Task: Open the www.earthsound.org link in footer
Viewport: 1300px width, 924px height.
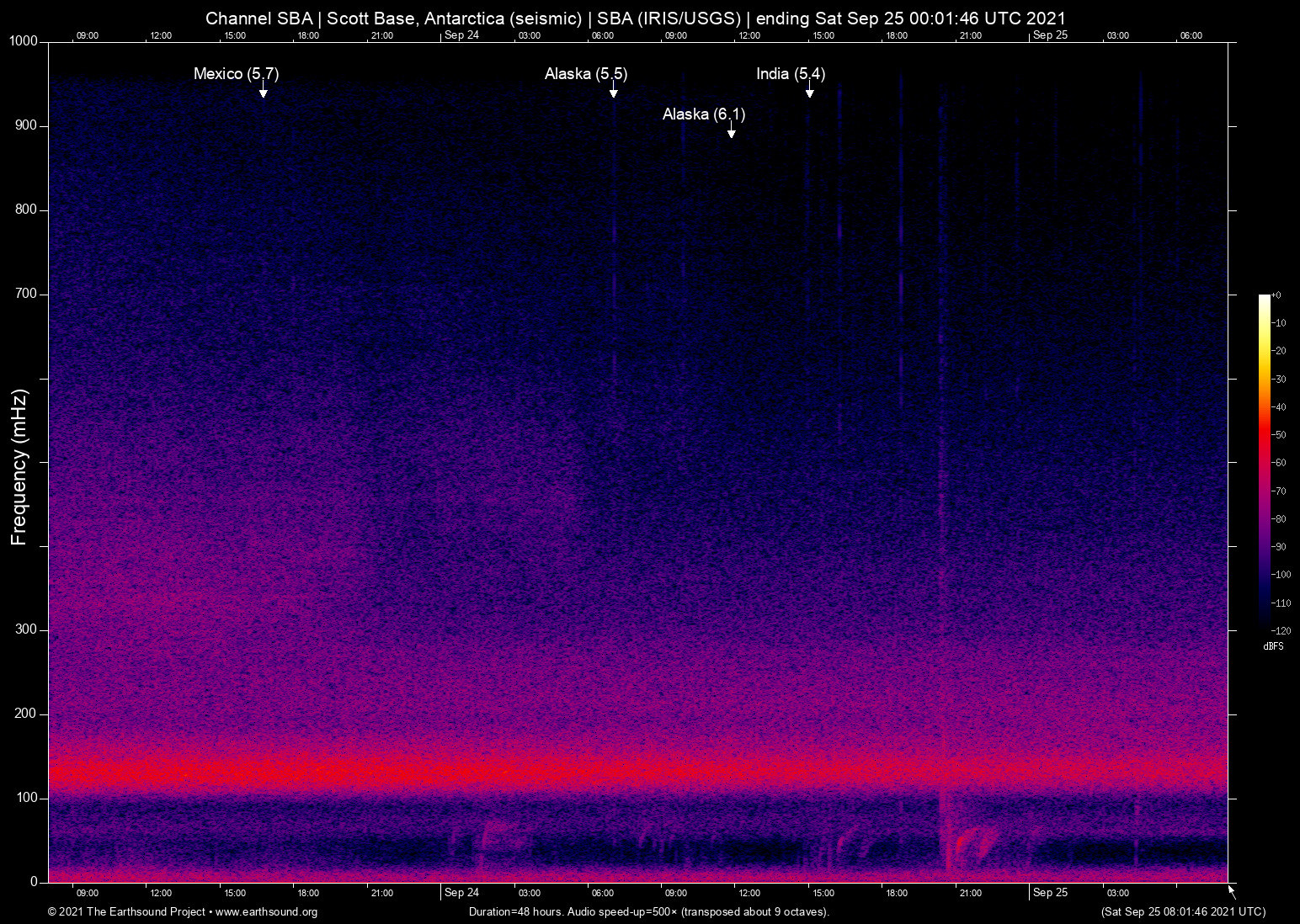Action: (x=266, y=912)
